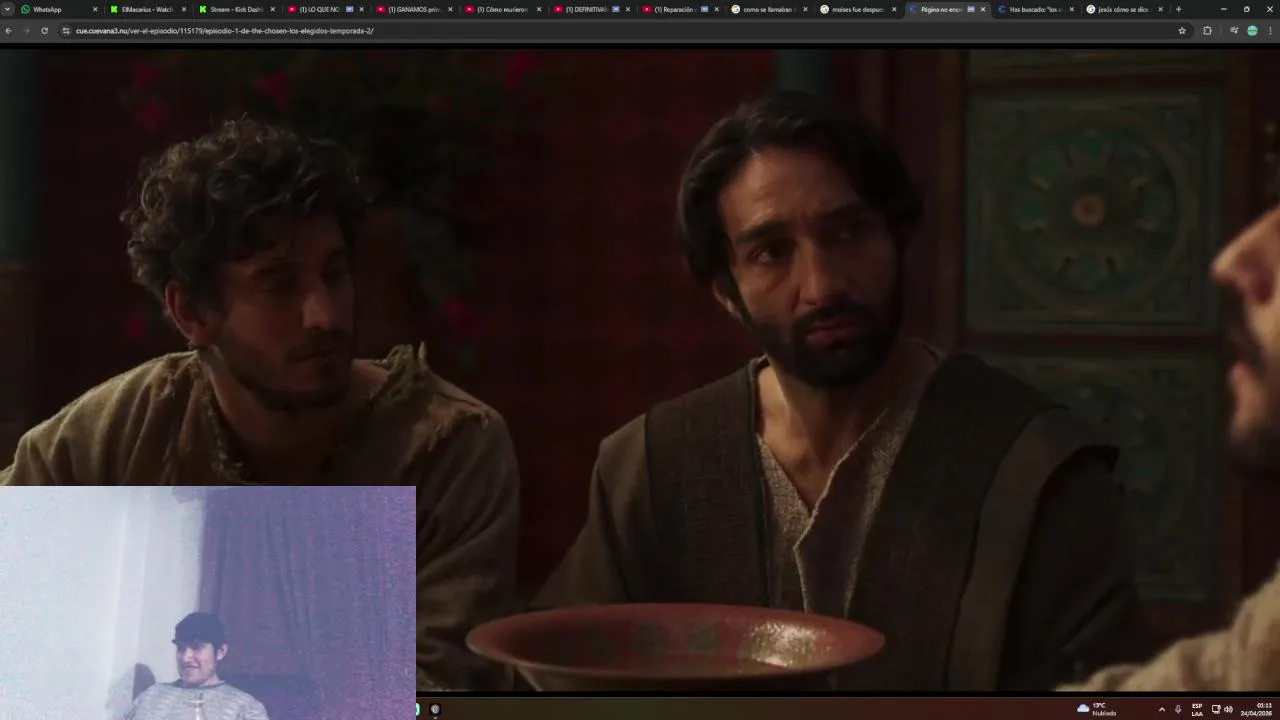
Task: Close the Página no encontrada tab
Action: [983, 9]
